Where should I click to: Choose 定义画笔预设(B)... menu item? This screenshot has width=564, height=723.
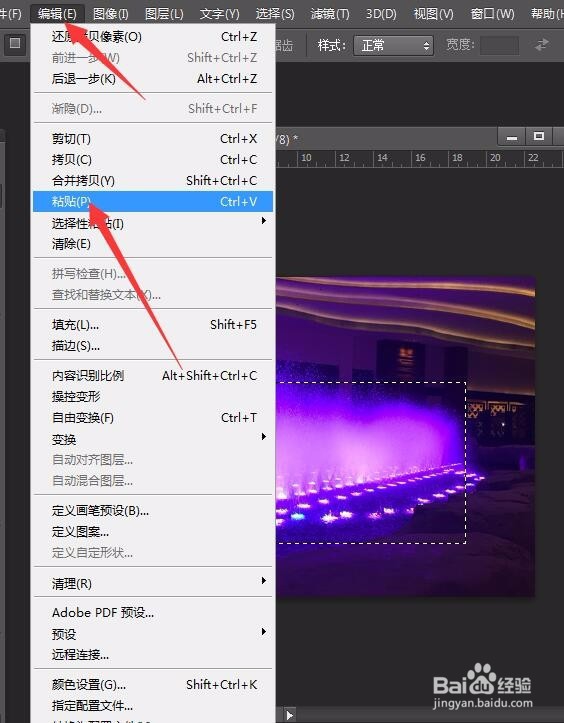(153, 511)
